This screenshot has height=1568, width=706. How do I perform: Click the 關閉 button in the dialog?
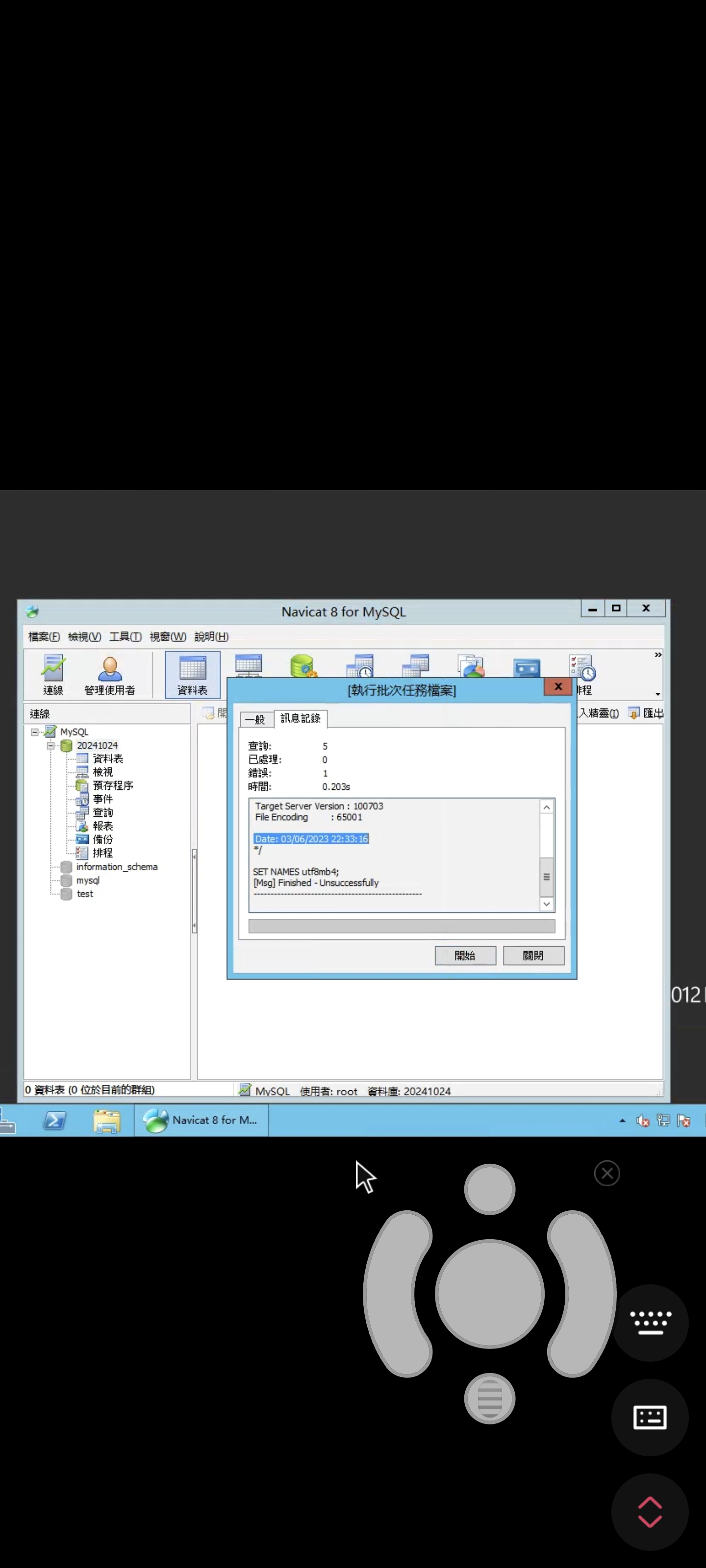[x=533, y=955]
